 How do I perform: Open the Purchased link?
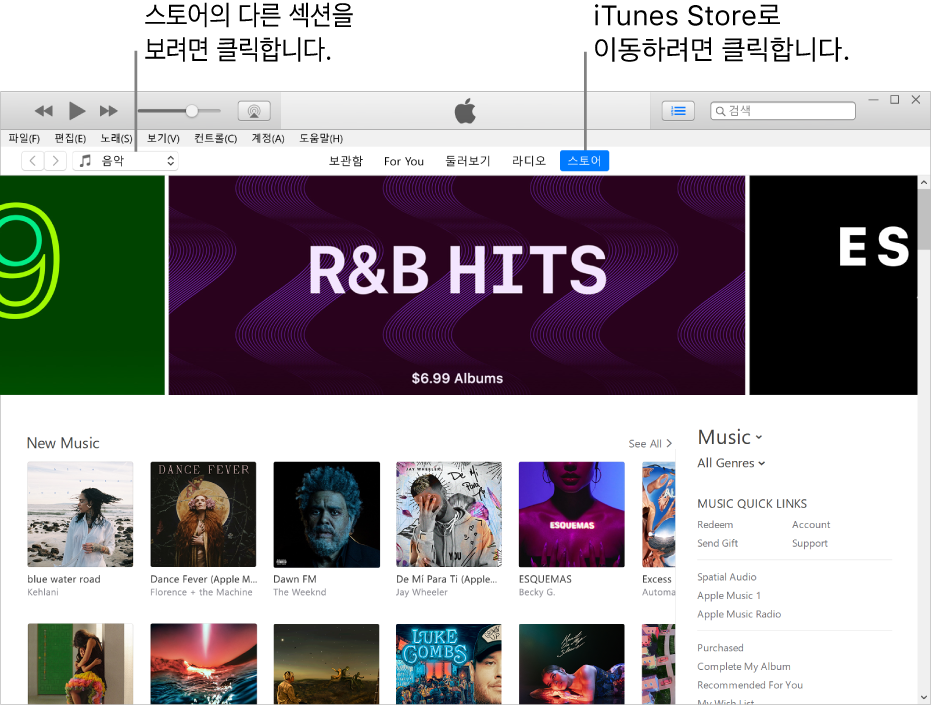click(720, 647)
